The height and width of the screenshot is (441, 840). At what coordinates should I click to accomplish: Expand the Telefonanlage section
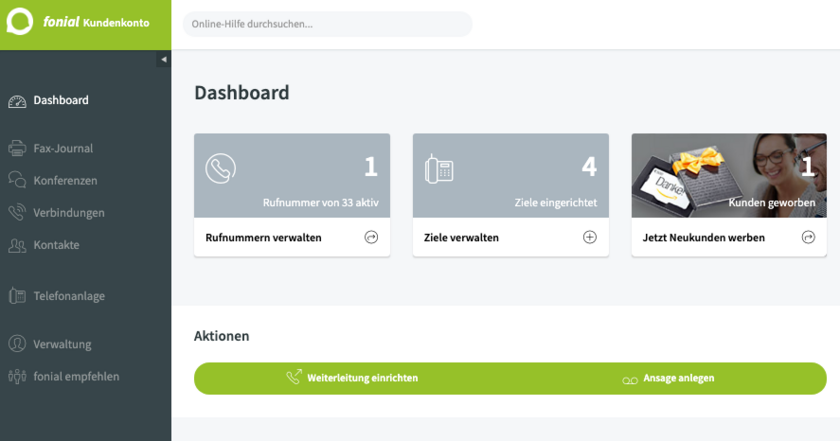click(68, 296)
